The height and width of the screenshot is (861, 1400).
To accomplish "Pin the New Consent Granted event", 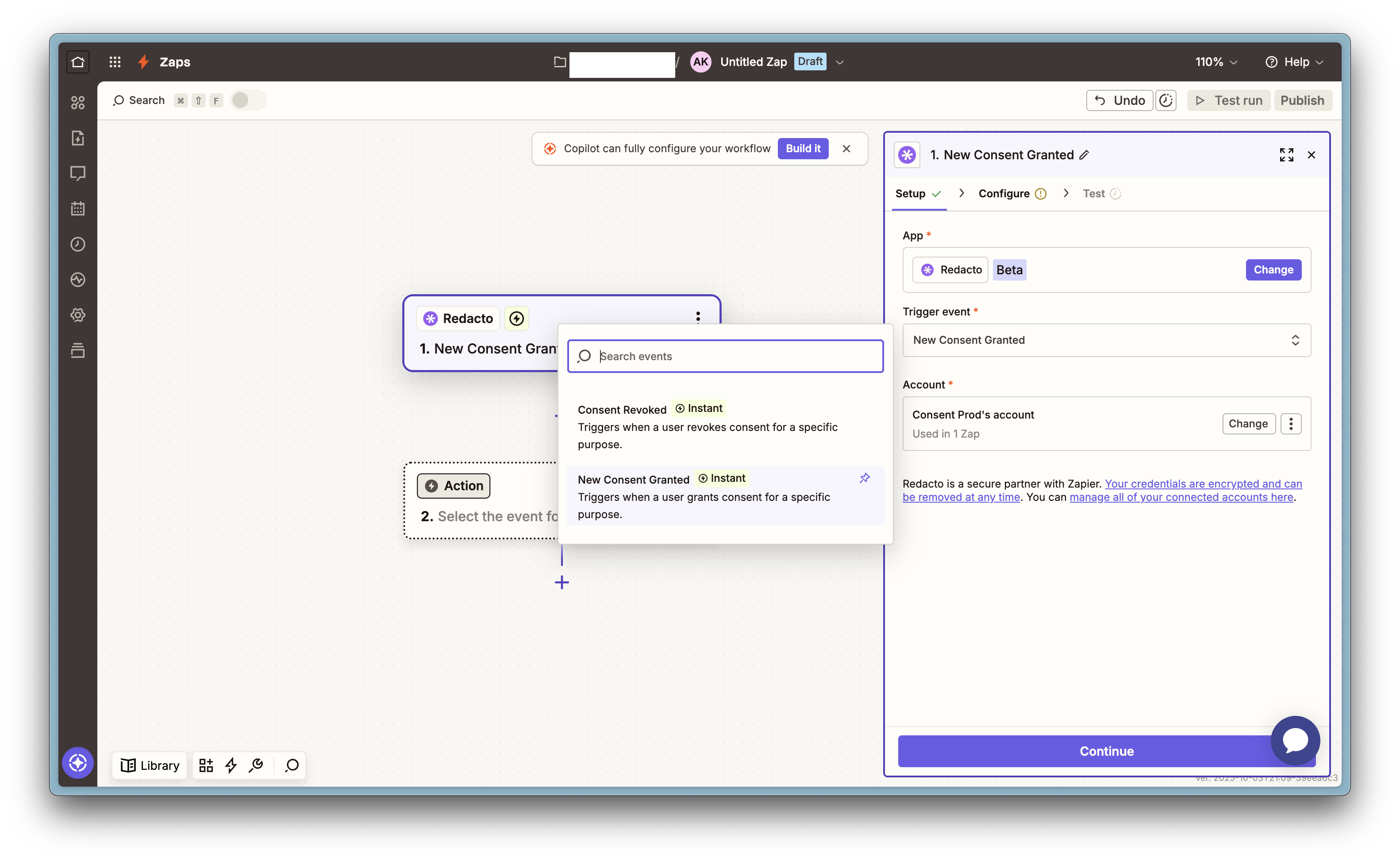I will [864, 478].
